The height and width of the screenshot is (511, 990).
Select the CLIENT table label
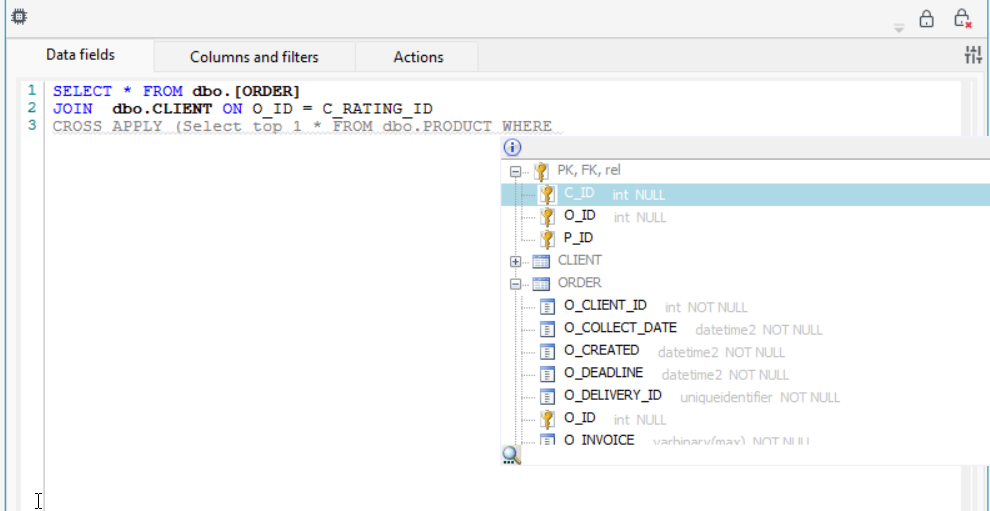tap(580, 260)
